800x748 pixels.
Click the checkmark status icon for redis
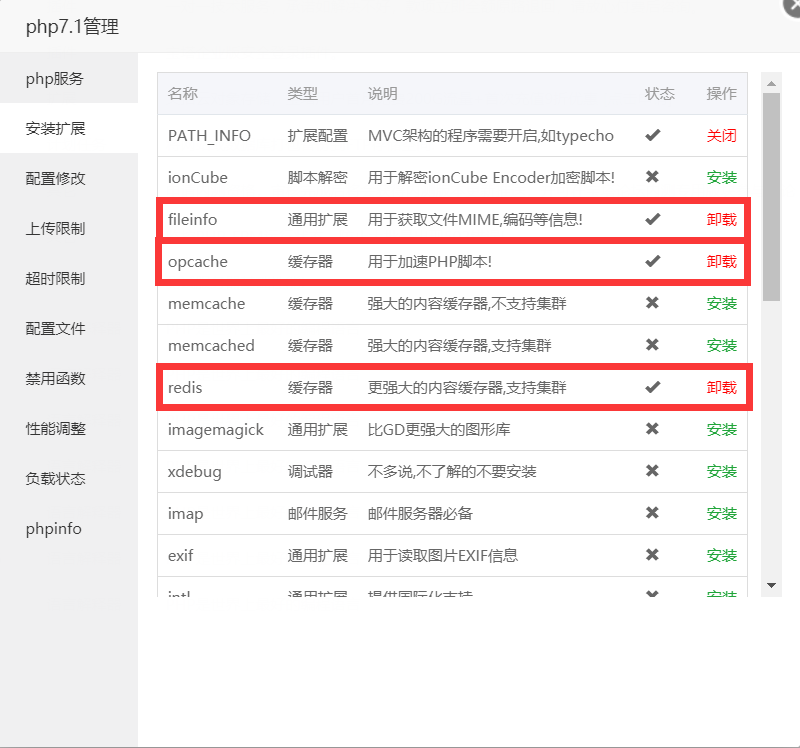[652, 387]
